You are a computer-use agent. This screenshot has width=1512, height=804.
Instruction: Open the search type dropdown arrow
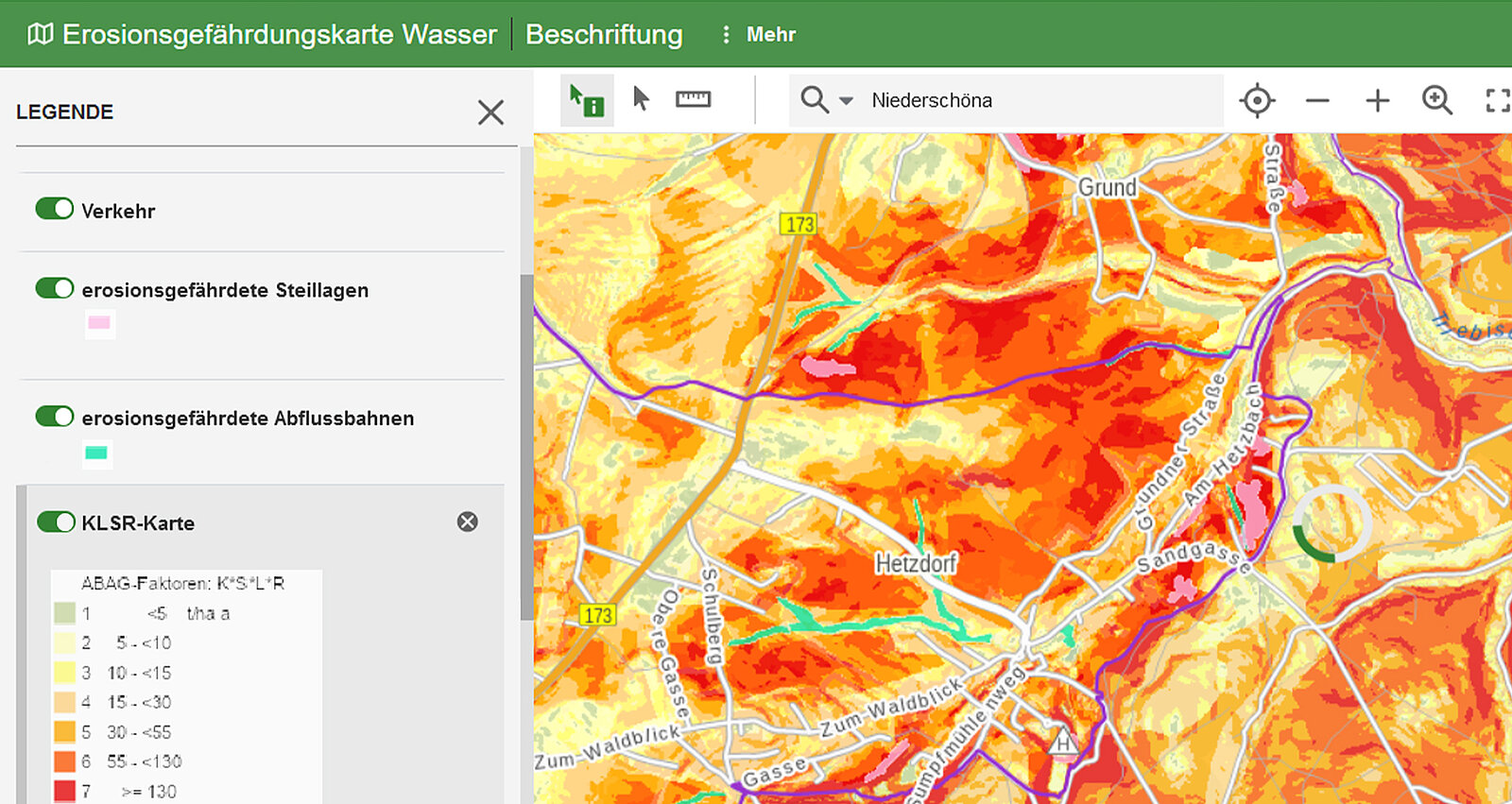click(x=846, y=100)
